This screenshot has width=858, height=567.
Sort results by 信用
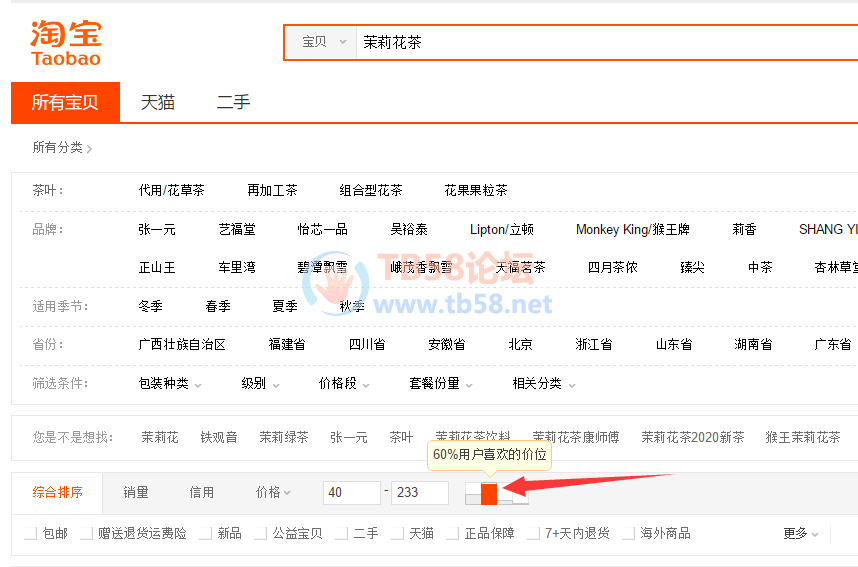pos(201,493)
